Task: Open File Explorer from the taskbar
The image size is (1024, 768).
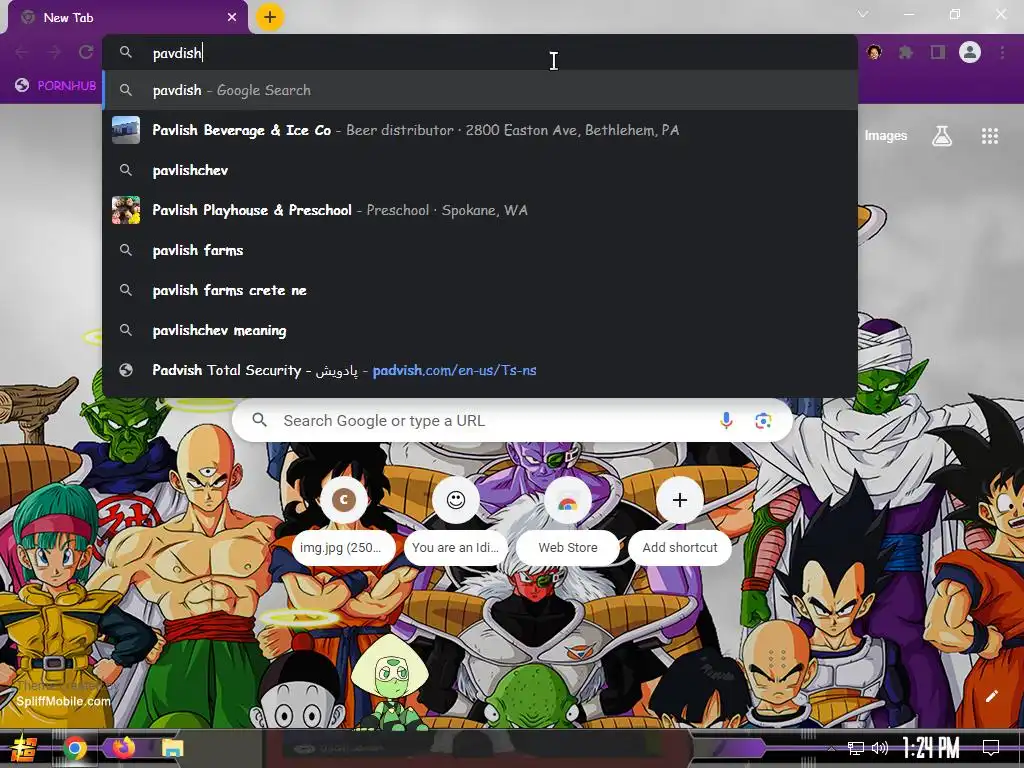Action: click(x=172, y=748)
